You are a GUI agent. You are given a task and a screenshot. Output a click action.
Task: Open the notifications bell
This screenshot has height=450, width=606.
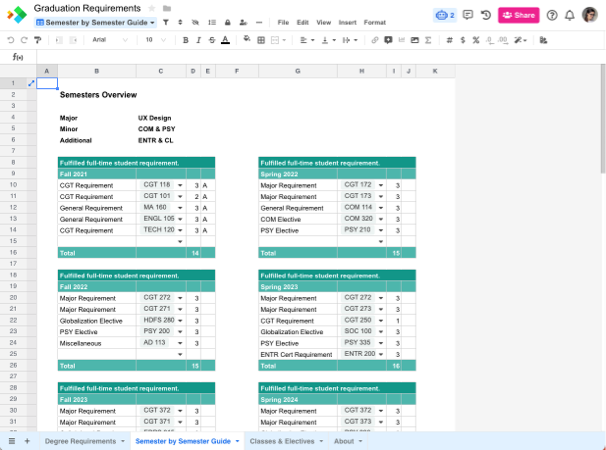tap(570, 15)
